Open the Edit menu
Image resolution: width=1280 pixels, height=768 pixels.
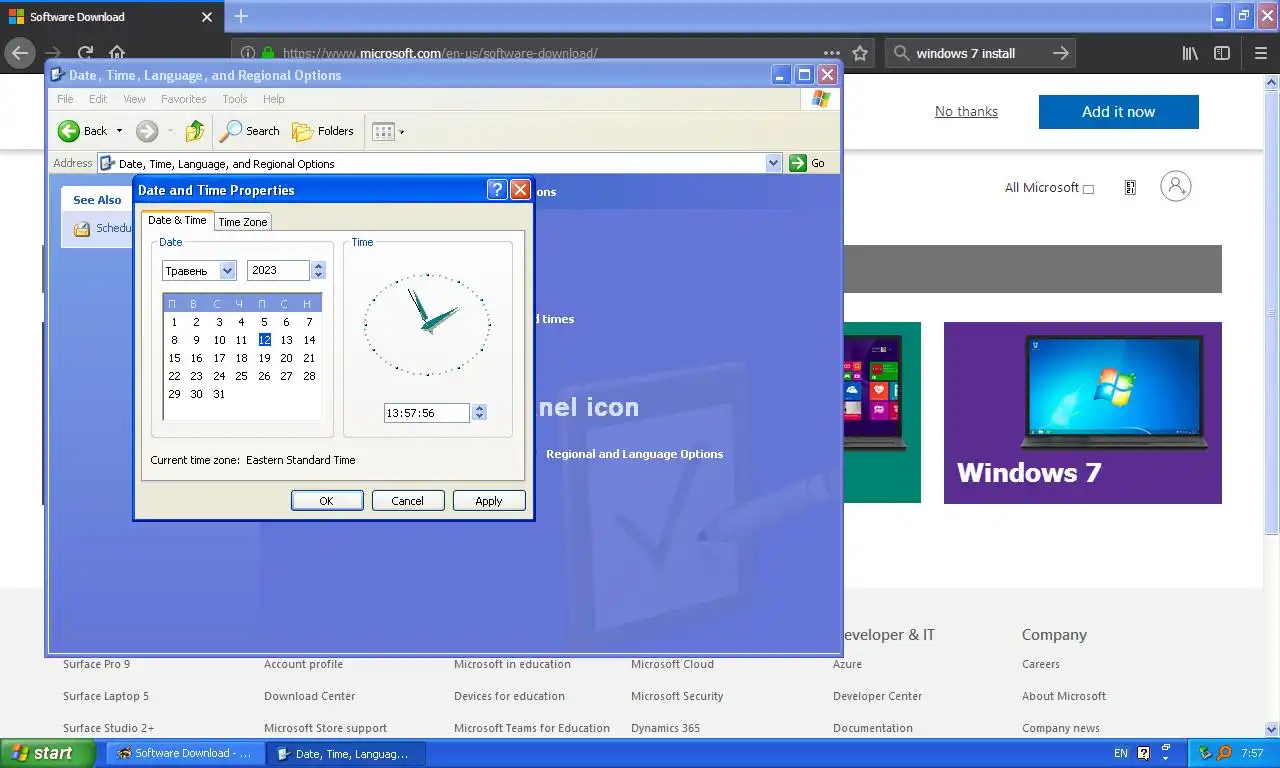pos(98,99)
